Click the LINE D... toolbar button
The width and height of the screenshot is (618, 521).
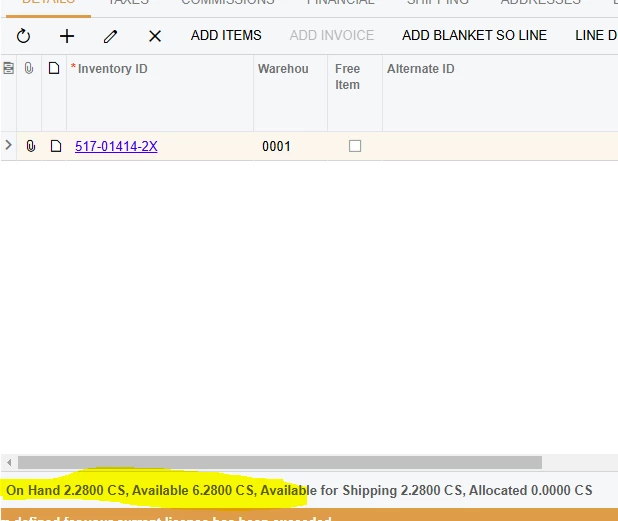(x=596, y=35)
